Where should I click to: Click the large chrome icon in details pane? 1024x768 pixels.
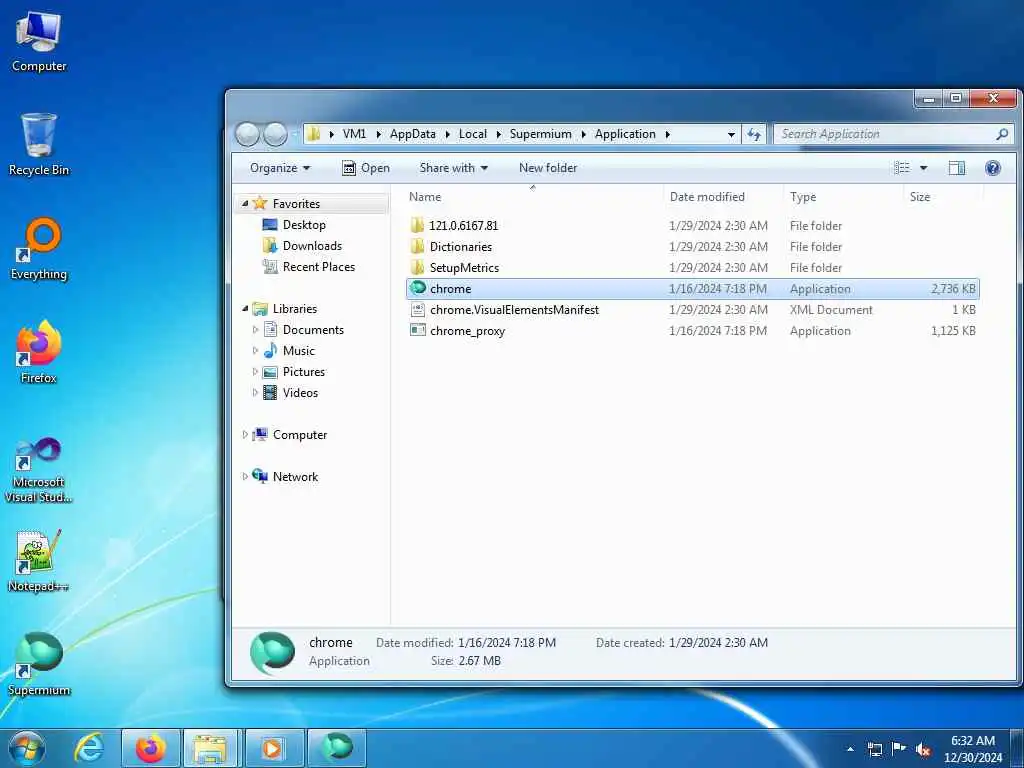coord(272,652)
